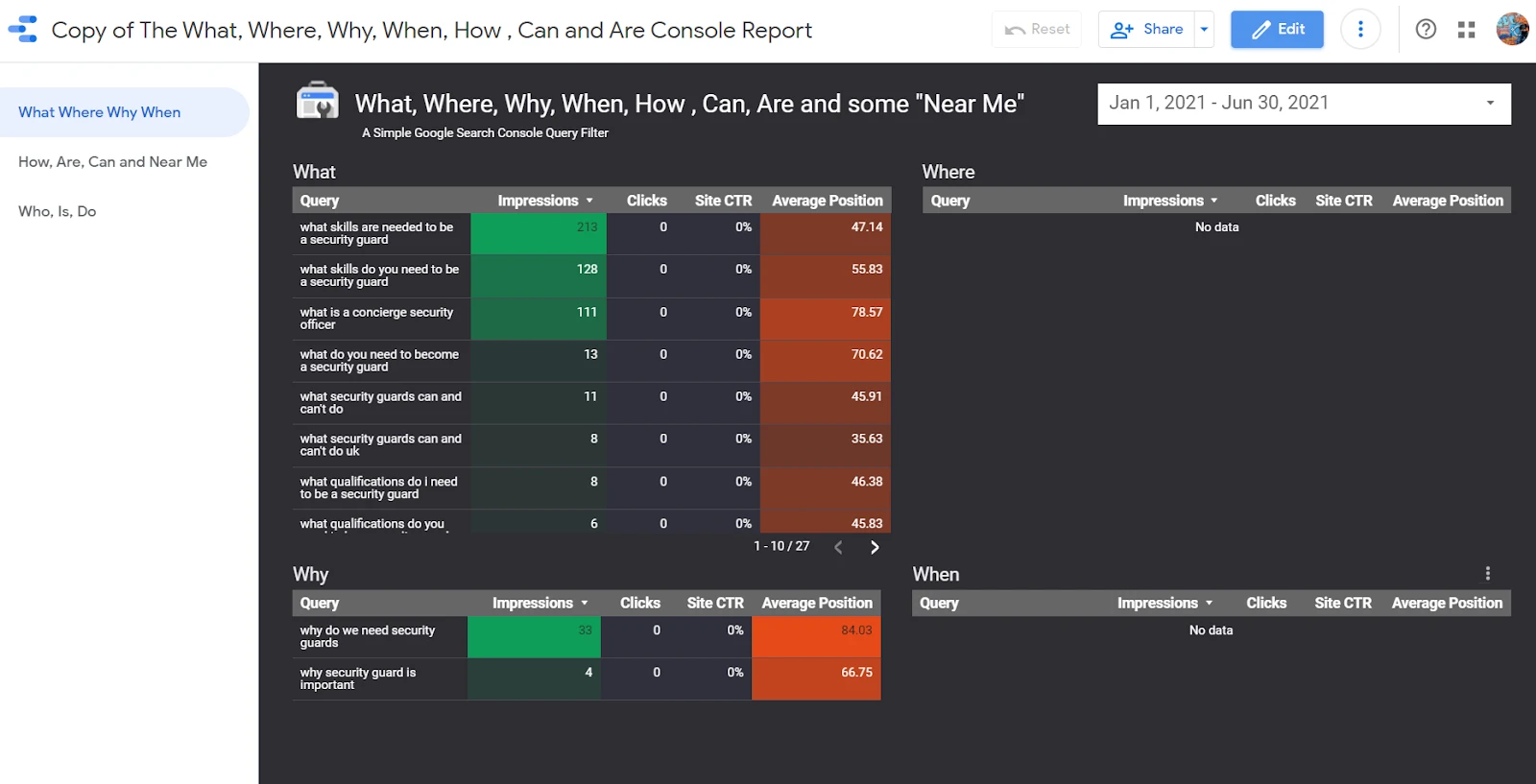Viewport: 1536px width, 784px height.
Task: Select the What Where Why When page
Action: click(99, 112)
